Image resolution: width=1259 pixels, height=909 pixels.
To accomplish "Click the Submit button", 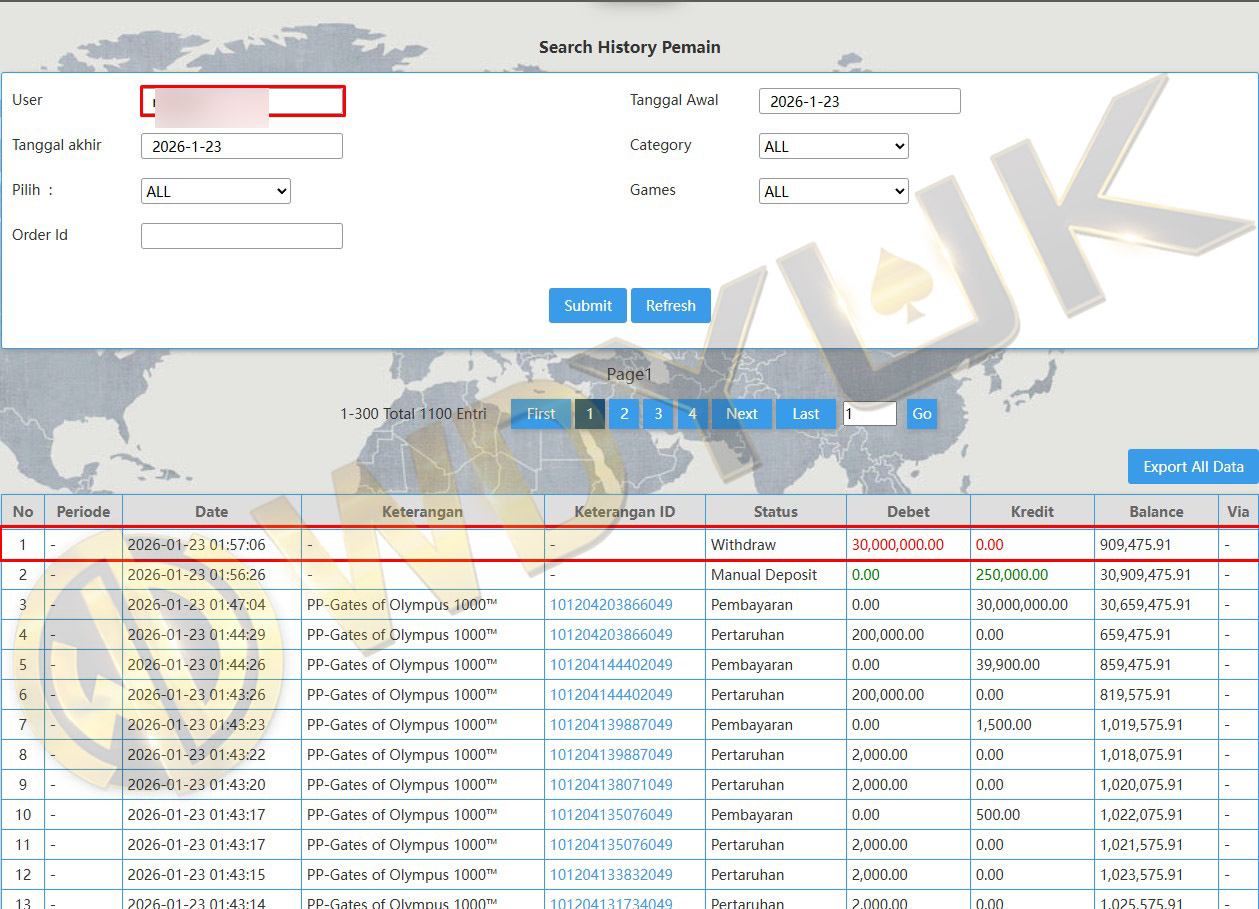I will tap(587, 306).
